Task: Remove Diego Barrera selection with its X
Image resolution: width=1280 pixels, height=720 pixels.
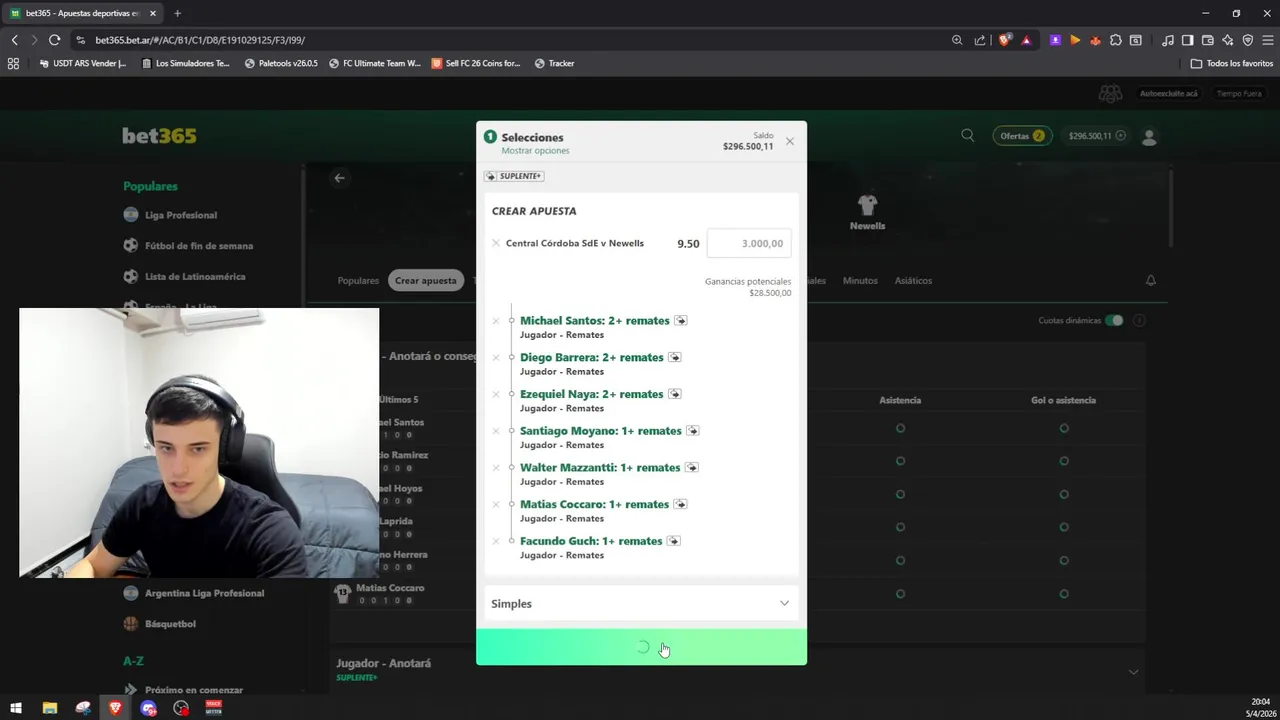Action: click(x=496, y=358)
